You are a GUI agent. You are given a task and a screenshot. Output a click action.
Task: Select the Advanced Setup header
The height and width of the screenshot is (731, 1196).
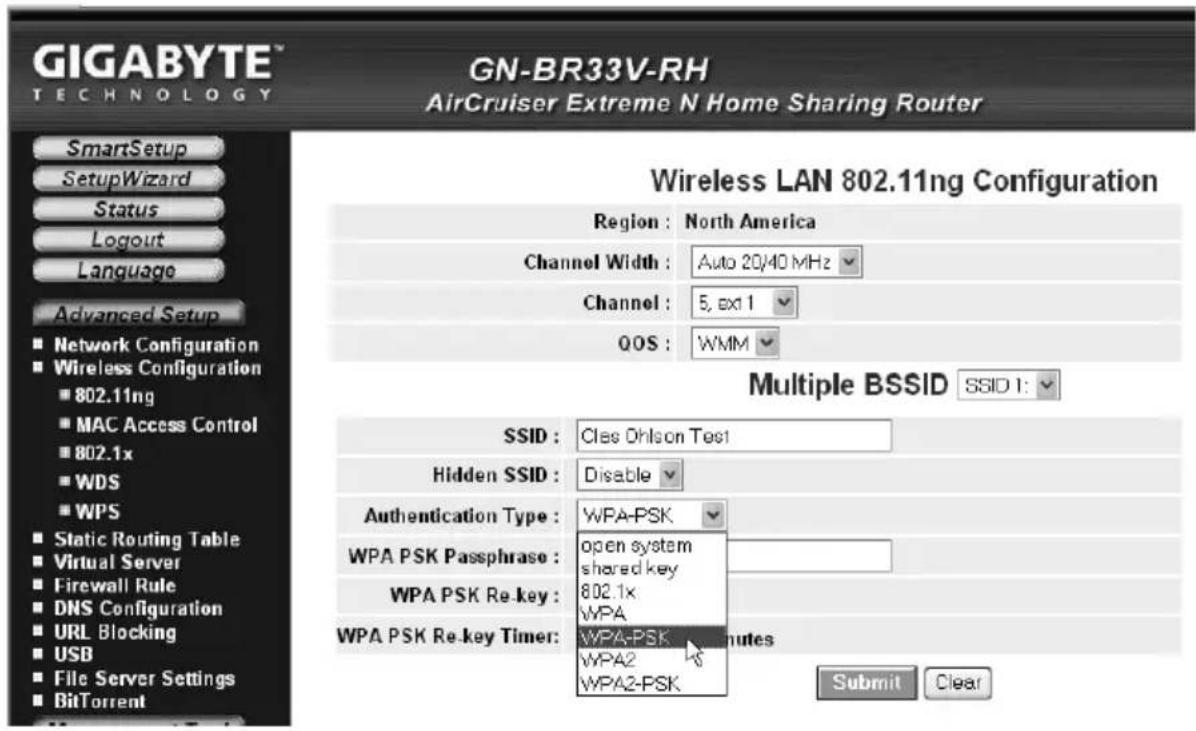click(x=138, y=314)
